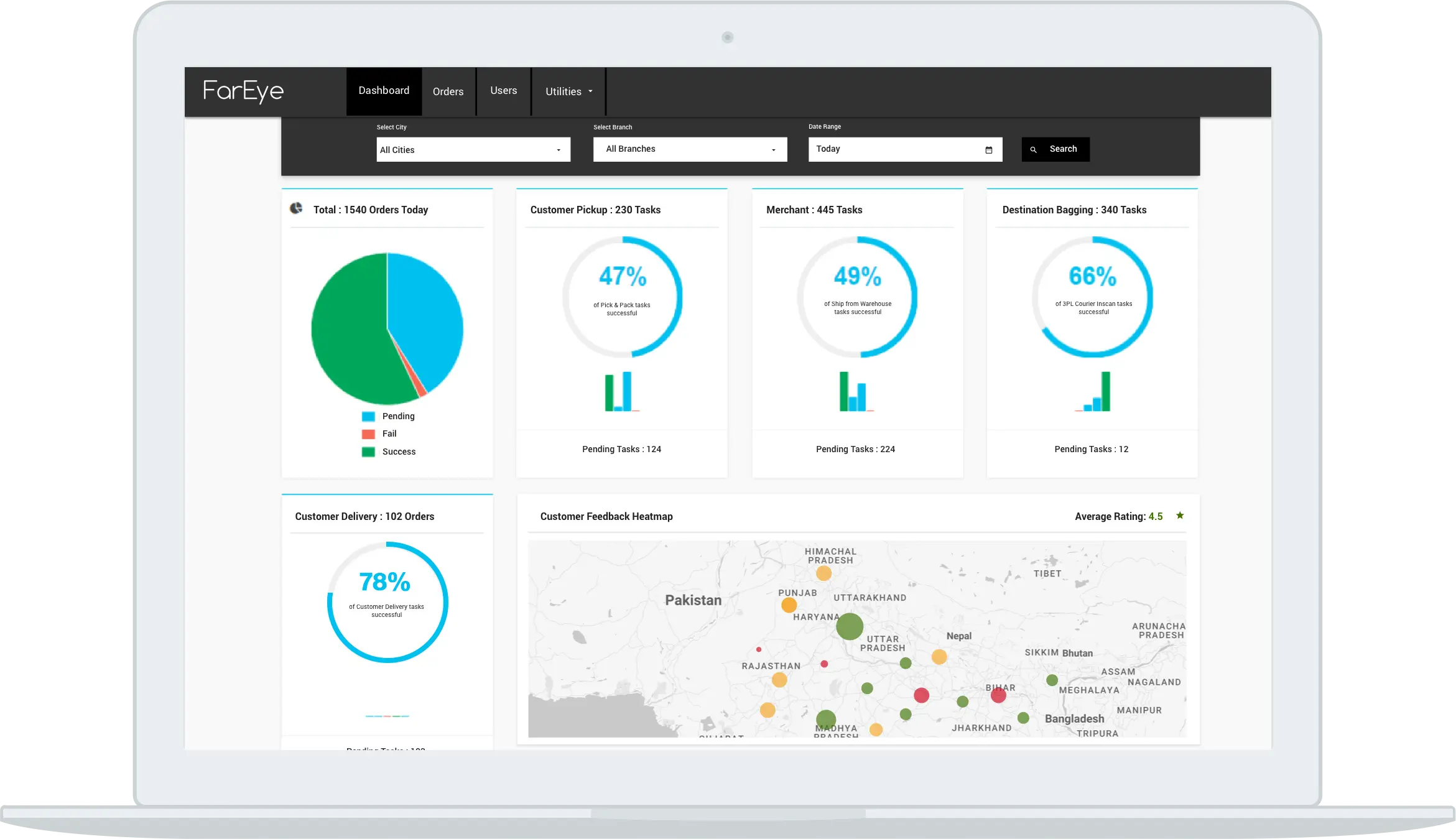Image resolution: width=1456 pixels, height=839 pixels.
Task: Click the Search button
Action: 1055,149
